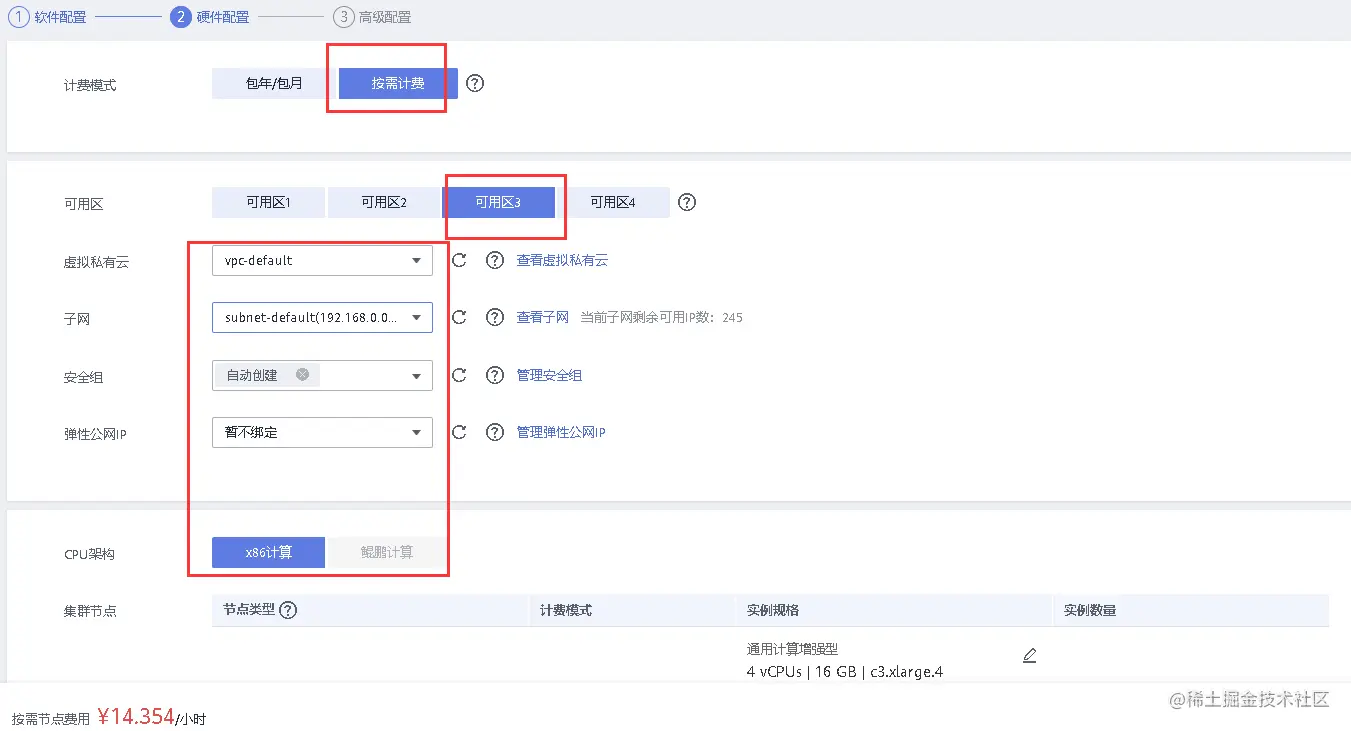
Task: Open 管理安全组 link
Action: [549, 375]
